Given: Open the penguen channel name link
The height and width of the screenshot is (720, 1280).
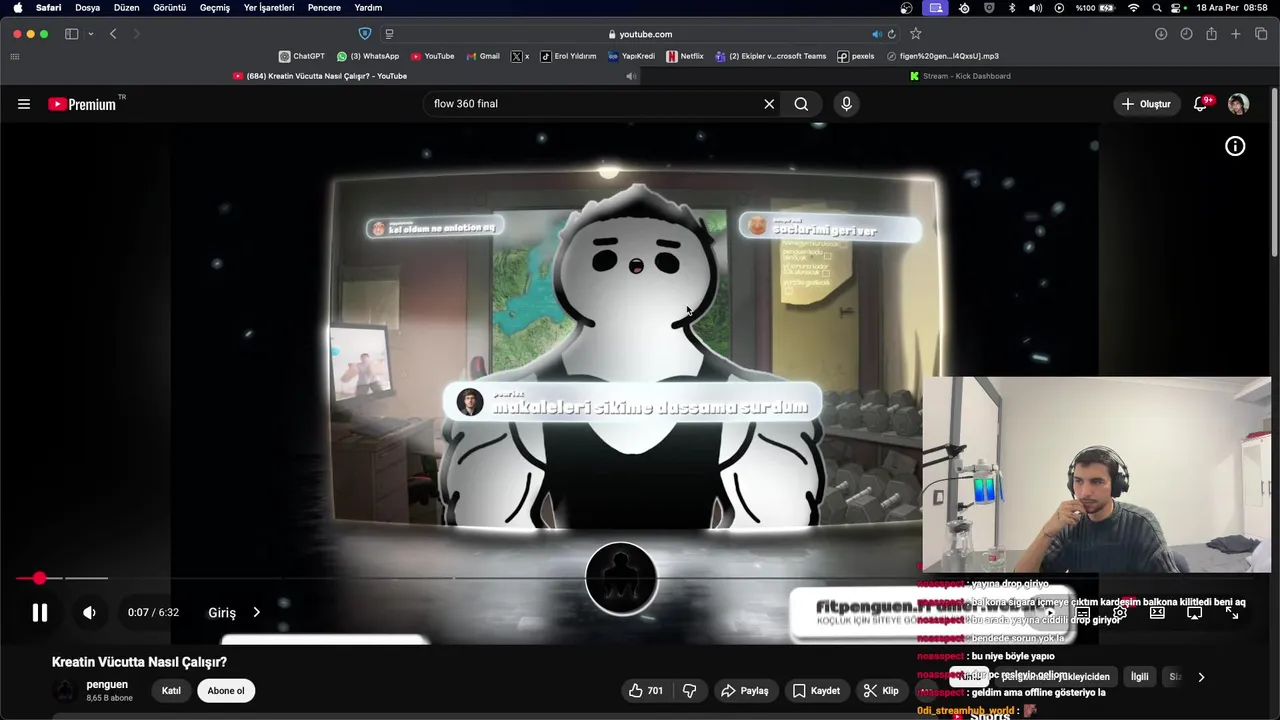Looking at the screenshot, I should click(107, 685).
